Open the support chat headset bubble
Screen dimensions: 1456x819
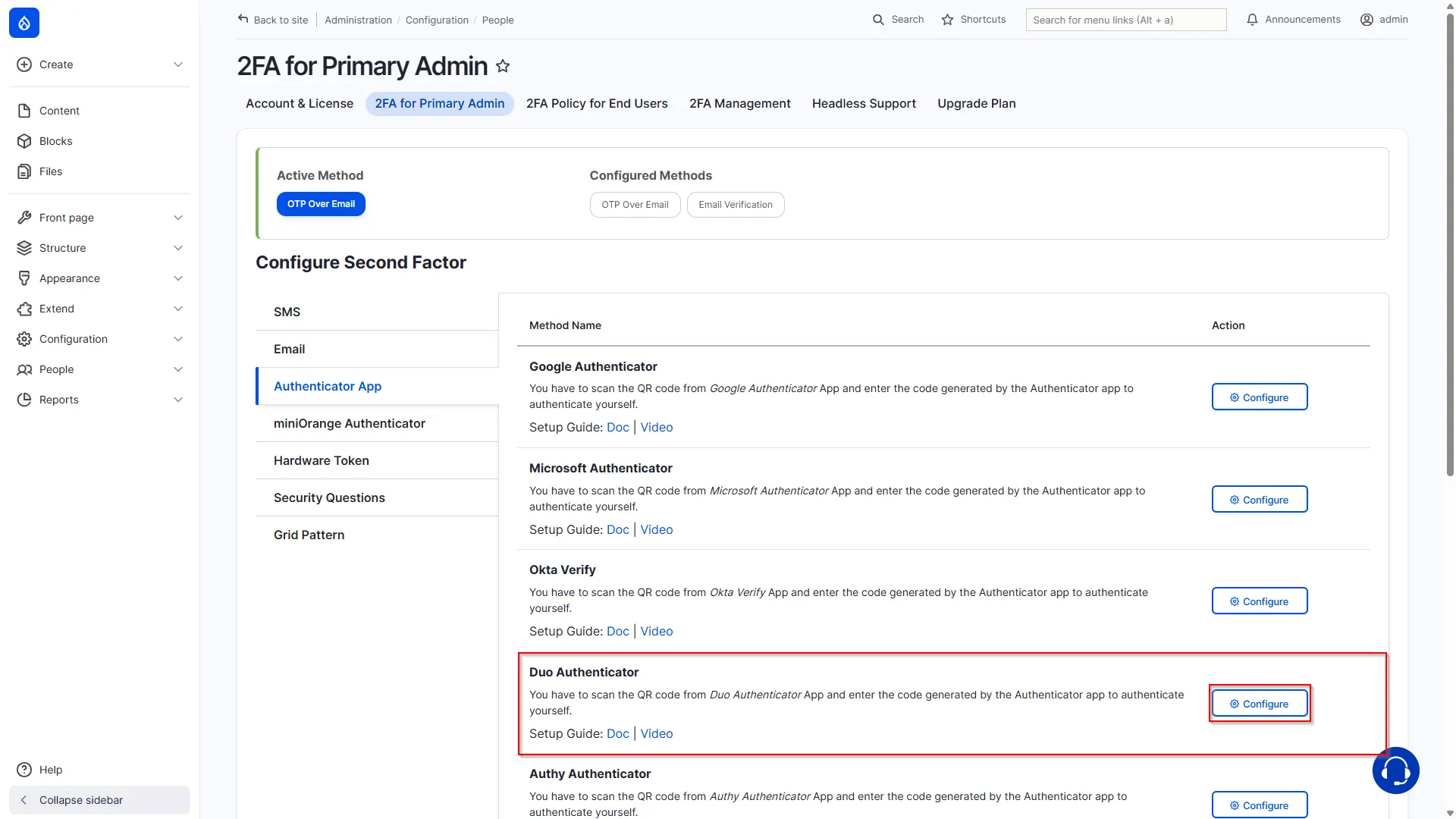coord(1395,770)
